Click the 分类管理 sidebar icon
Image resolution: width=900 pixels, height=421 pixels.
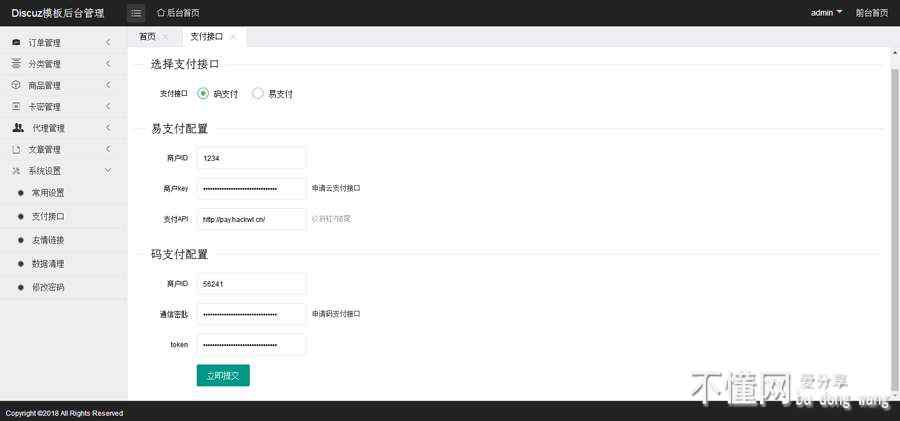(x=16, y=64)
